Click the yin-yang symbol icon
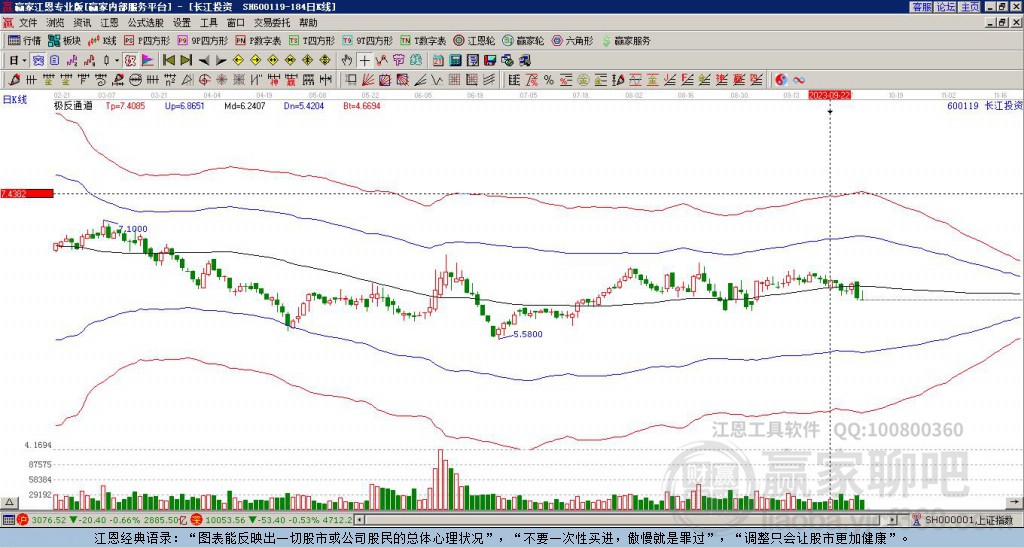Screen dimensions: 1024x548 coord(781,80)
